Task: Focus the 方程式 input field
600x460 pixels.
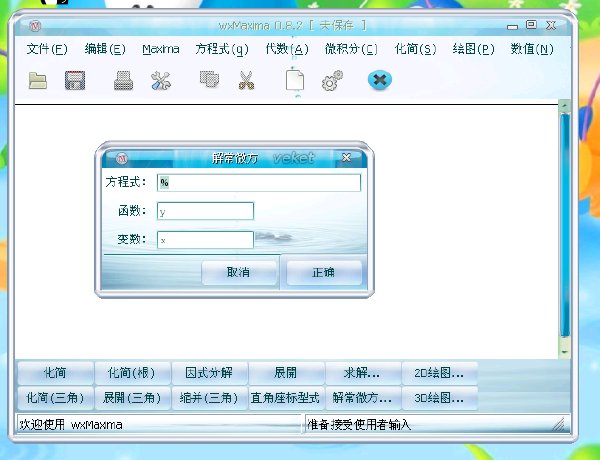Action: pyautogui.click(x=259, y=183)
